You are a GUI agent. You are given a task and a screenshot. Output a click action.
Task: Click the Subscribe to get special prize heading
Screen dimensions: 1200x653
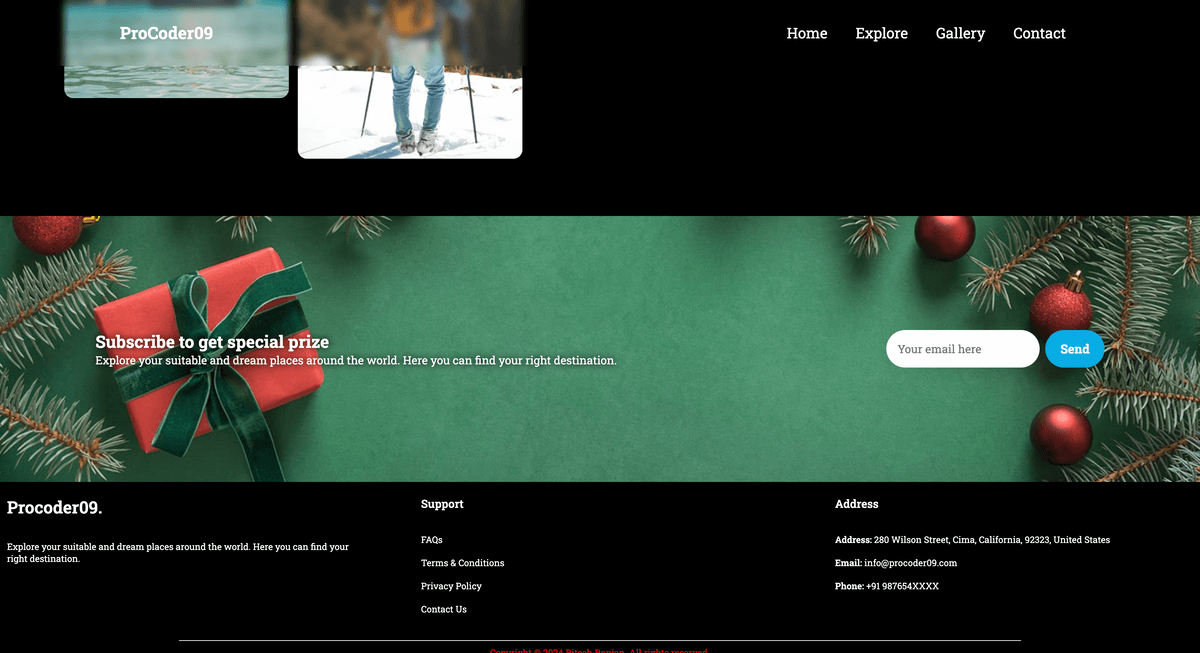click(x=212, y=342)
